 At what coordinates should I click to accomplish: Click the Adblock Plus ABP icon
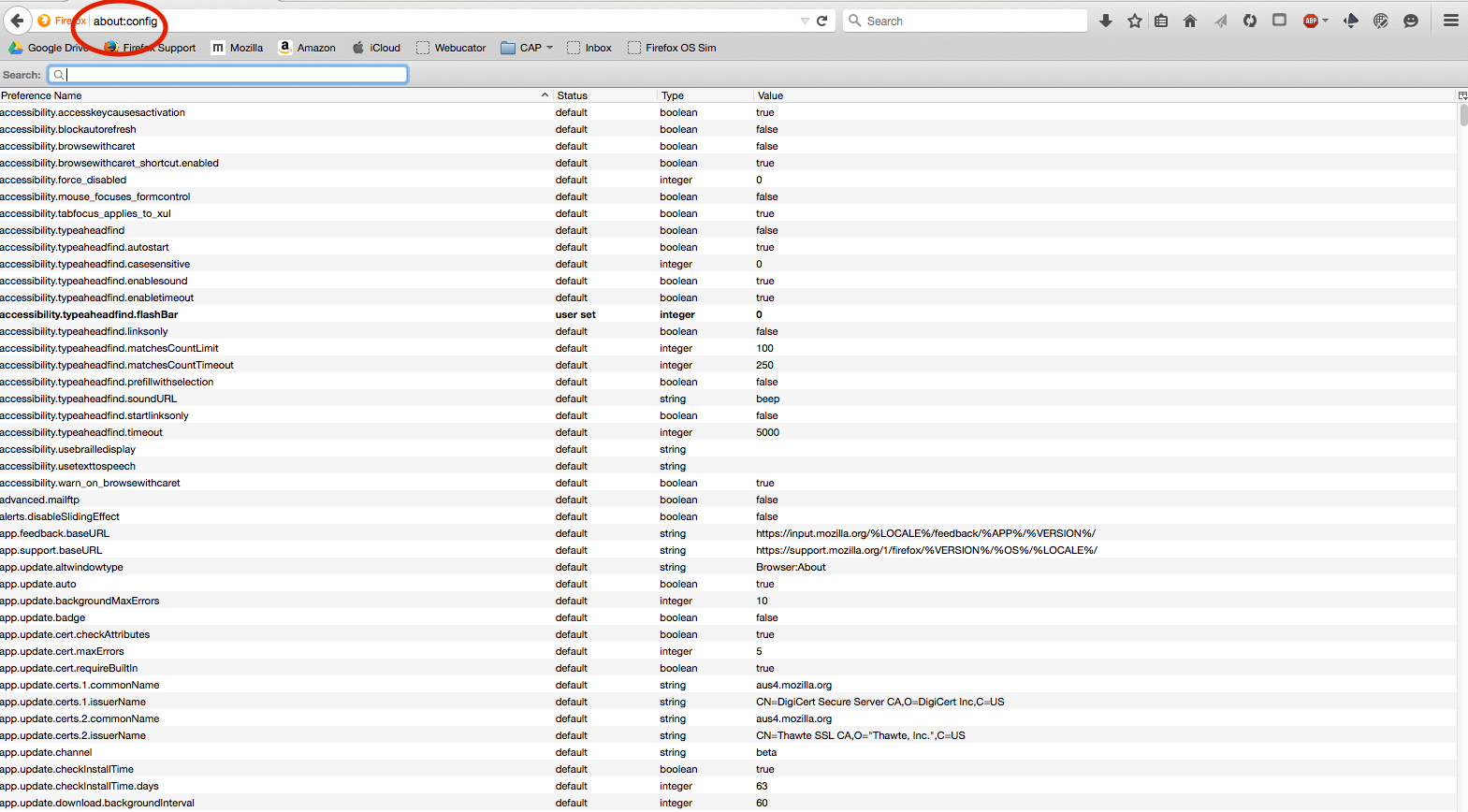1310,21
